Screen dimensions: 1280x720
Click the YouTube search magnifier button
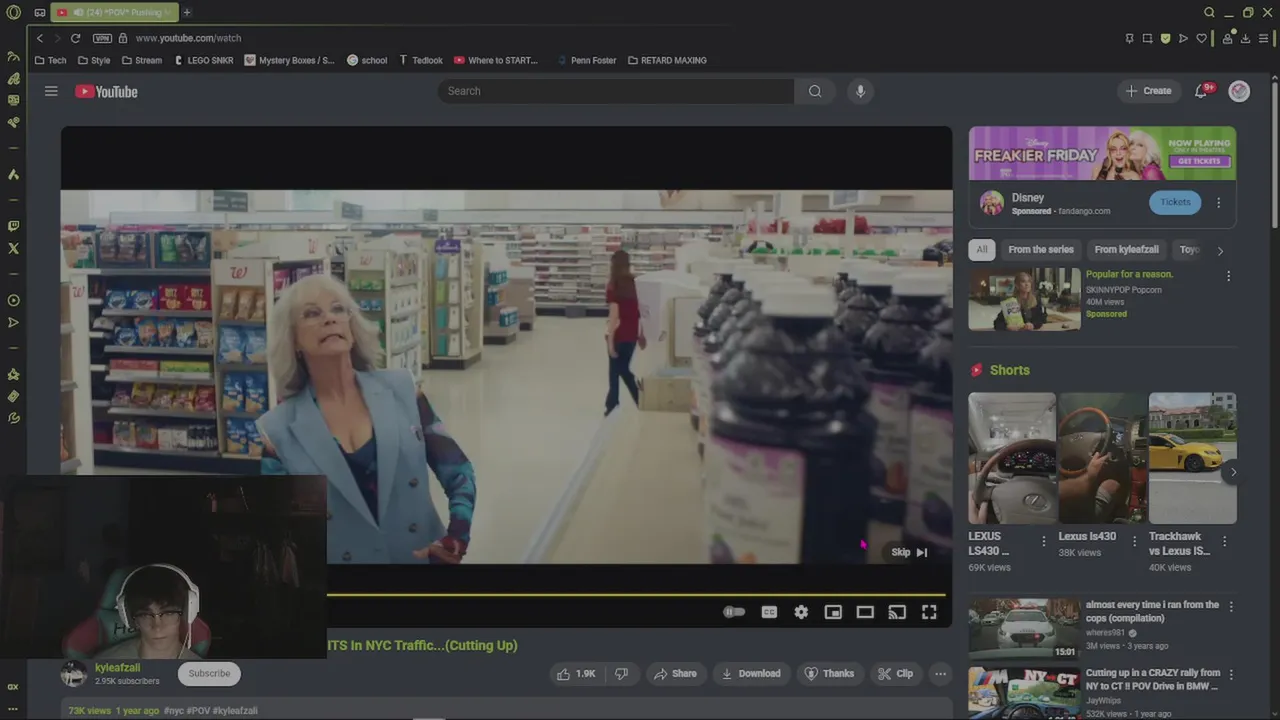pyautogui.click(x=815, y=91)
